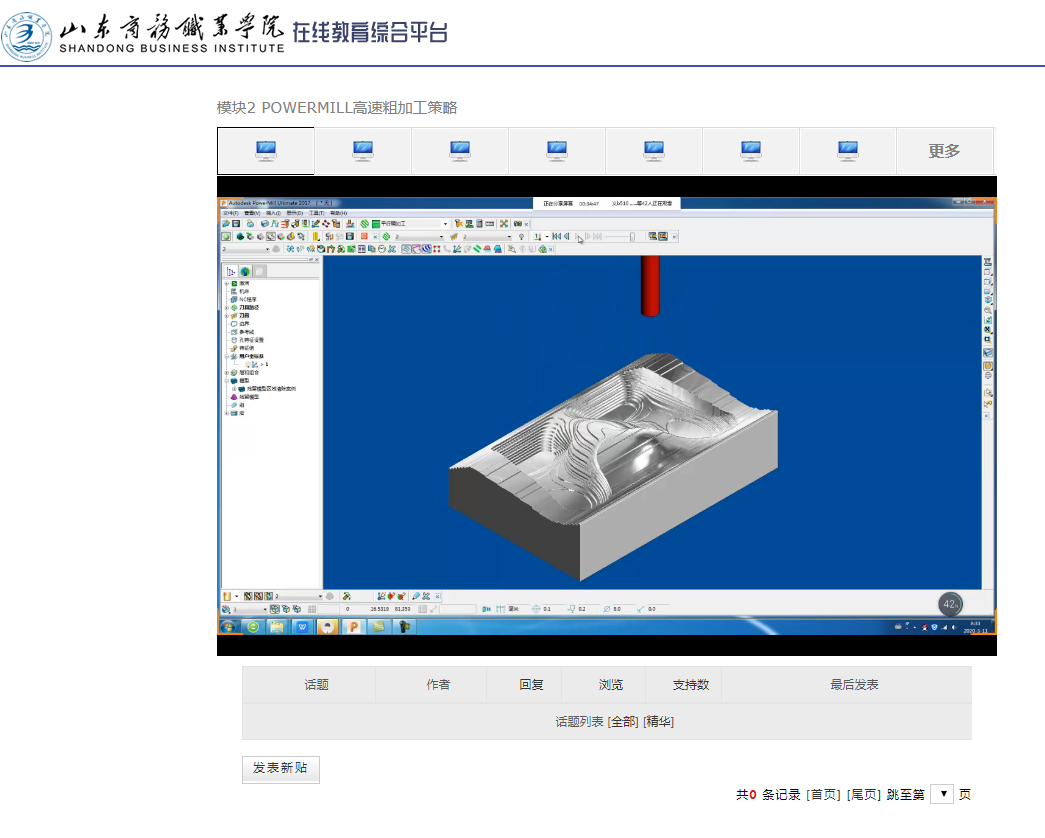Open the seventh monitor video icon

point(848,151)
